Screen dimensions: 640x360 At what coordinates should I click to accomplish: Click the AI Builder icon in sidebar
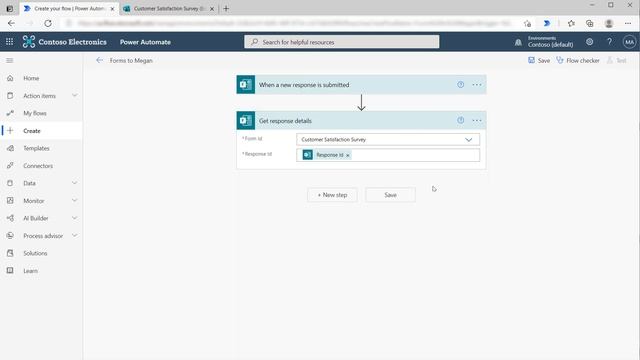pyautogui.click(x=10, y=218)
